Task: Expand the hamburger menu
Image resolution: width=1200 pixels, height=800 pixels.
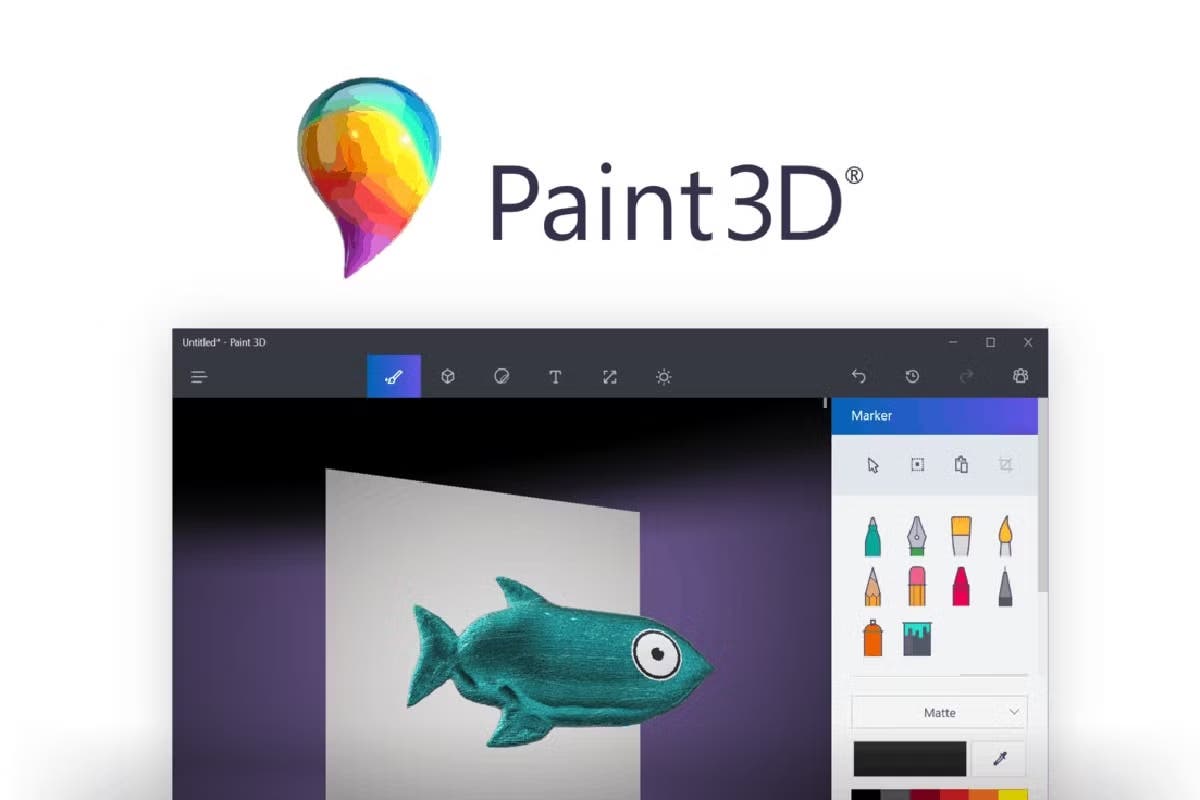Action: (199, 377)
